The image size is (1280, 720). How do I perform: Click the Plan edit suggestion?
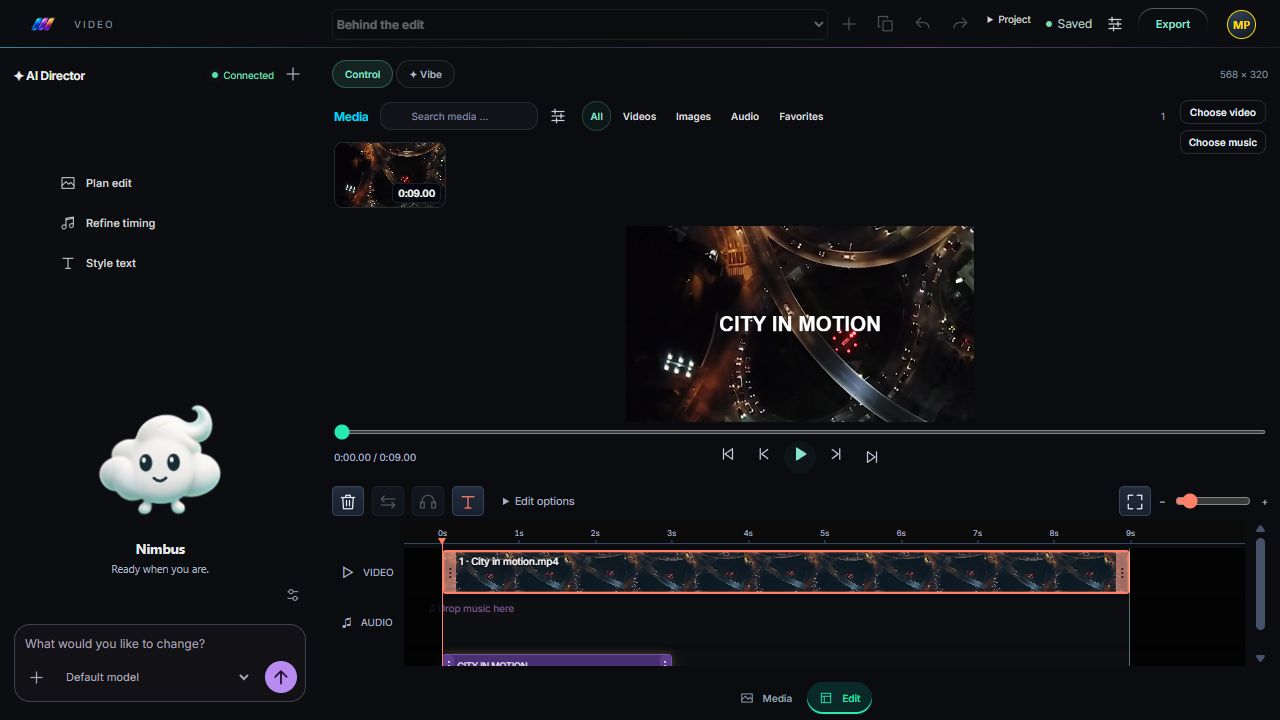click(x=97, y=183)
